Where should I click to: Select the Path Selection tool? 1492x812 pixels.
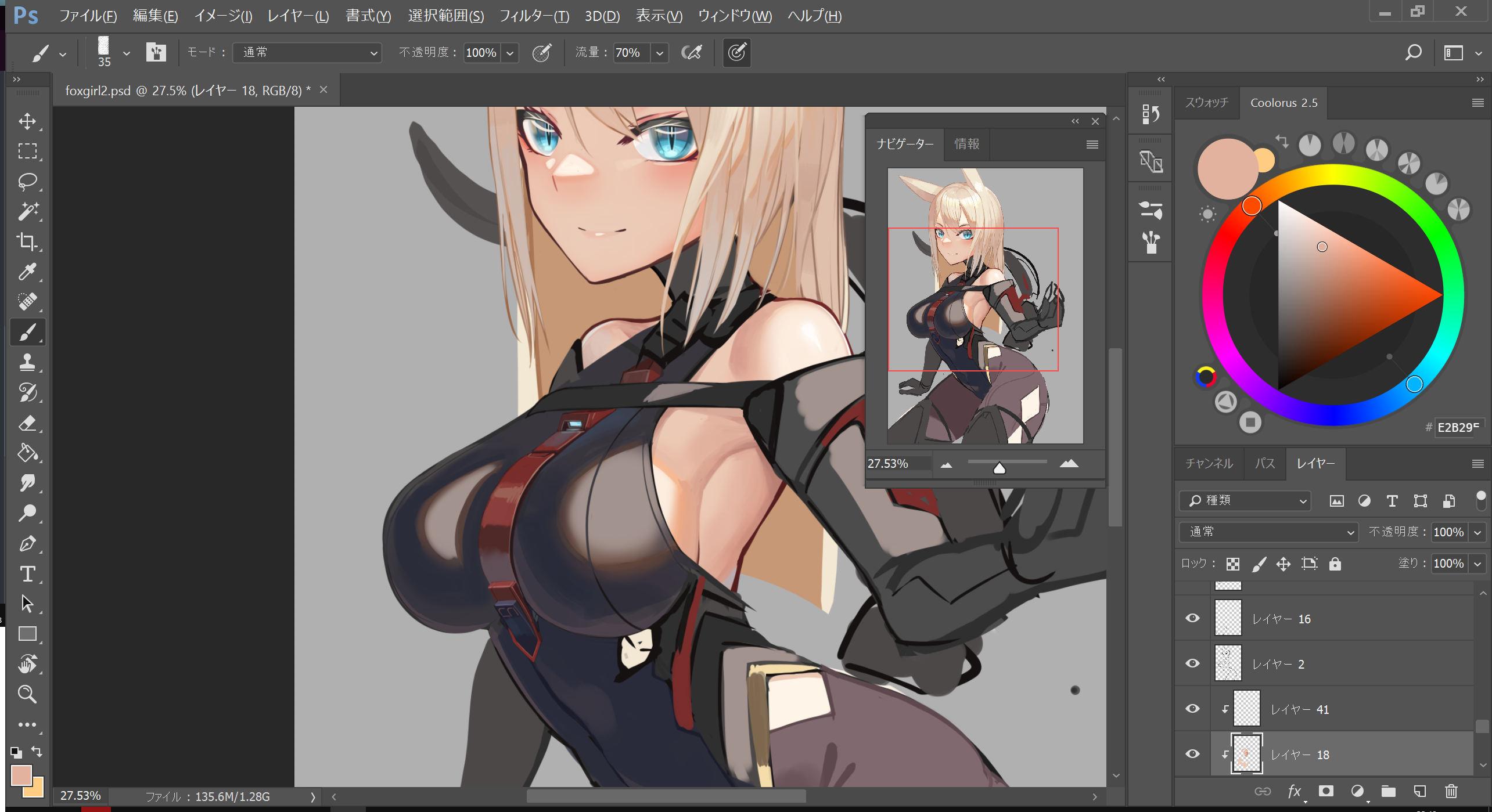[27, 604]
